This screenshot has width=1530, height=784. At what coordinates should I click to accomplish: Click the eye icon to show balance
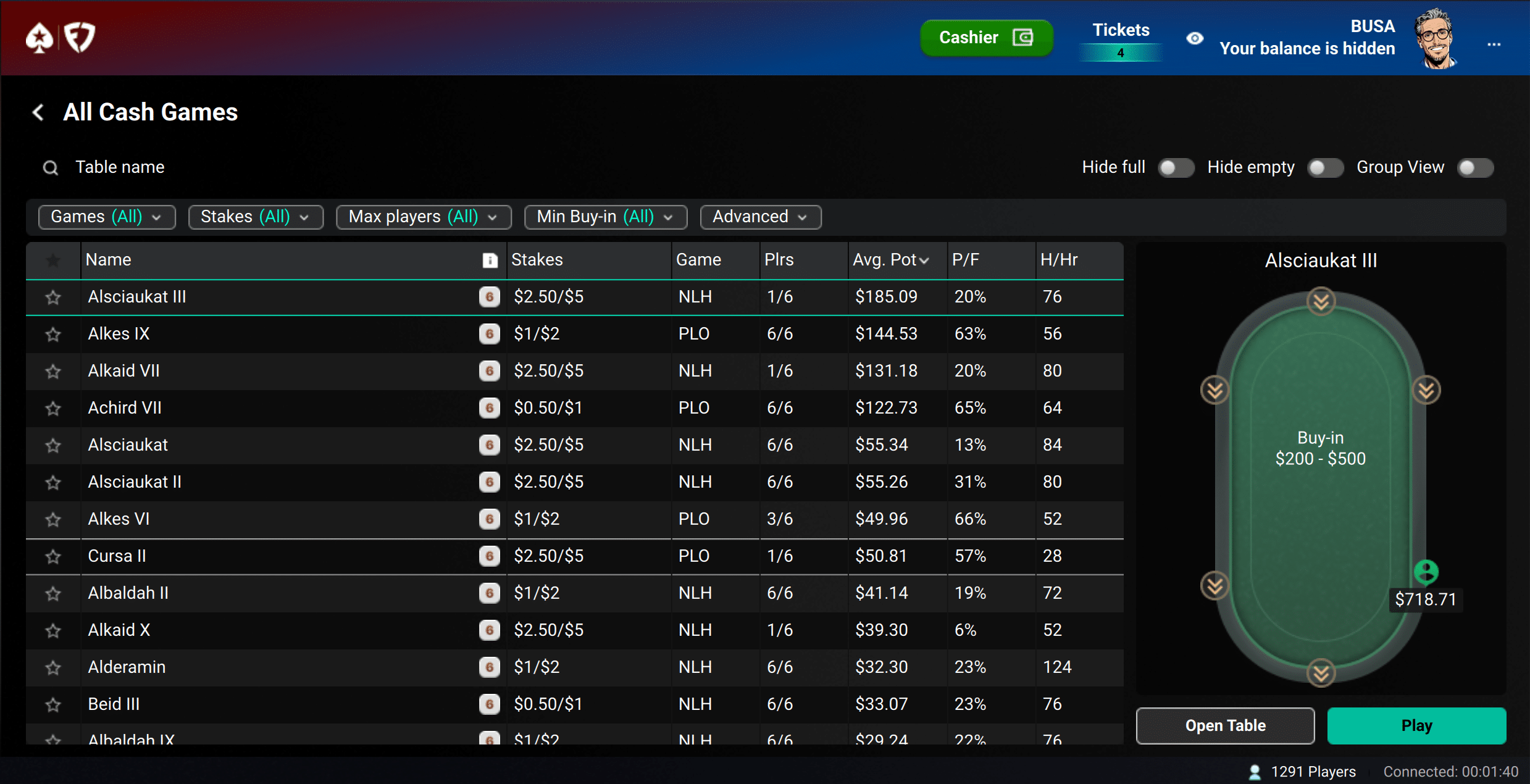click(1195, 38)
